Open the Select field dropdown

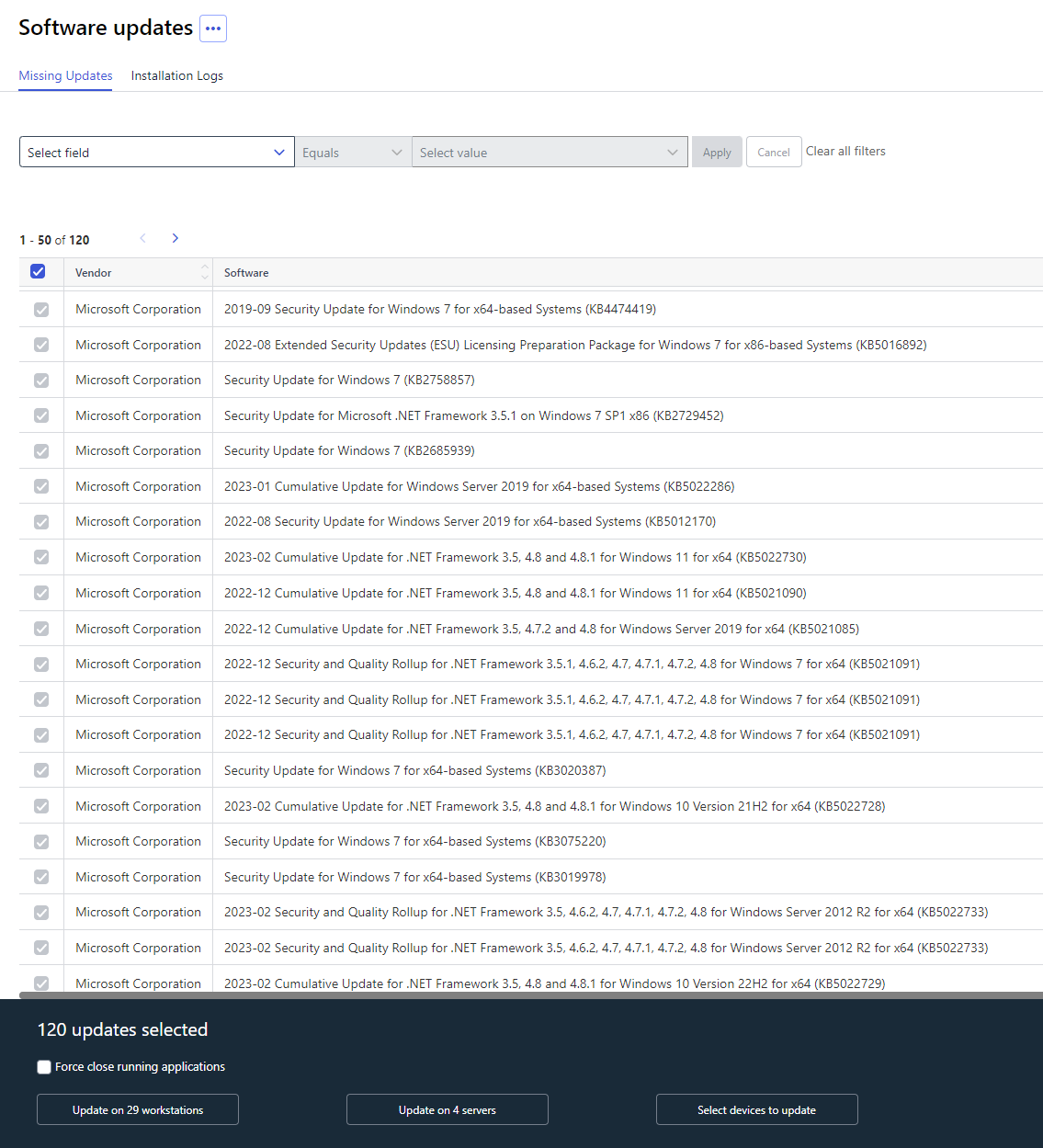point(156,153)
